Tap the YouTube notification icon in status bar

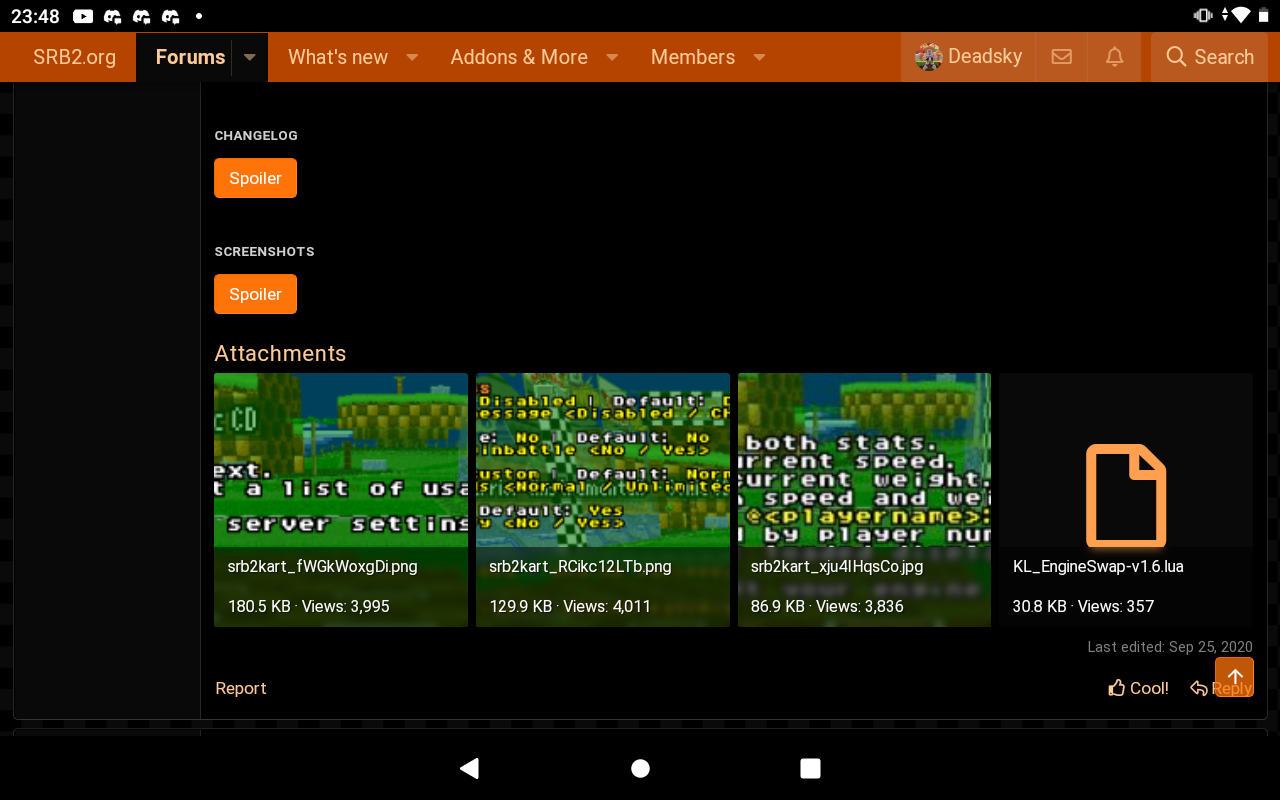84,16
